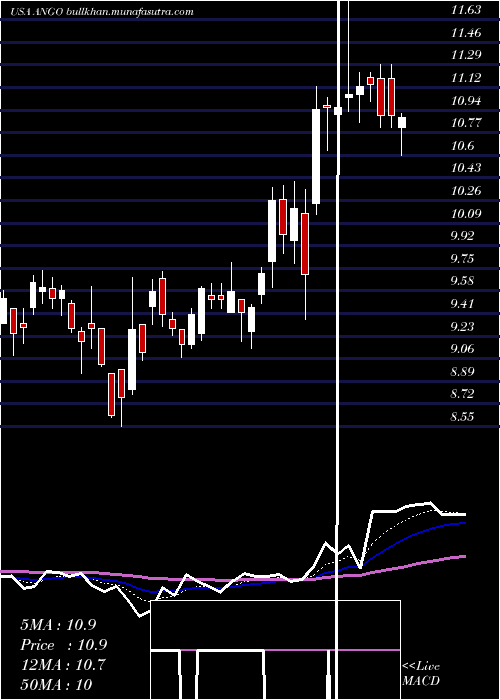Select the 8.72 price axis label
This screenshot has width=500, height=700.
[x=462, y=394]
